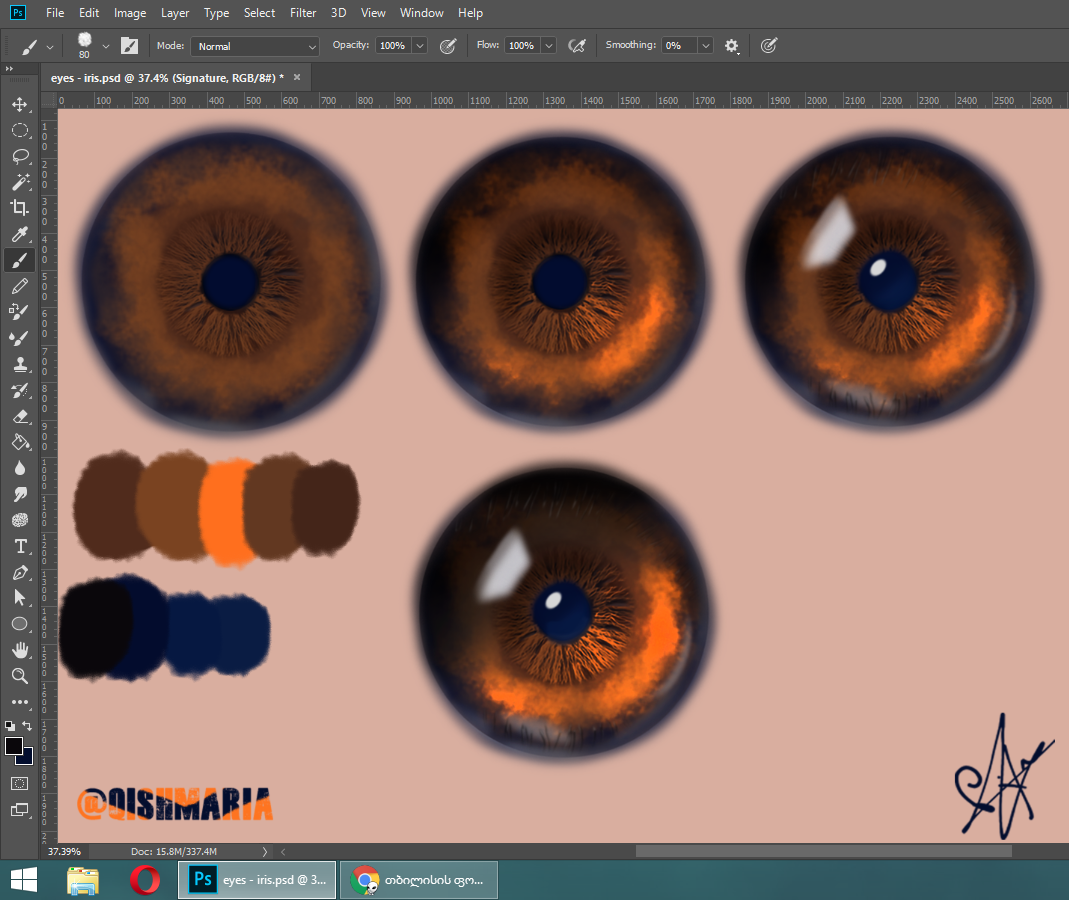Open the Windows Start menu
1069x900 pixels.
tap(24, 880)
